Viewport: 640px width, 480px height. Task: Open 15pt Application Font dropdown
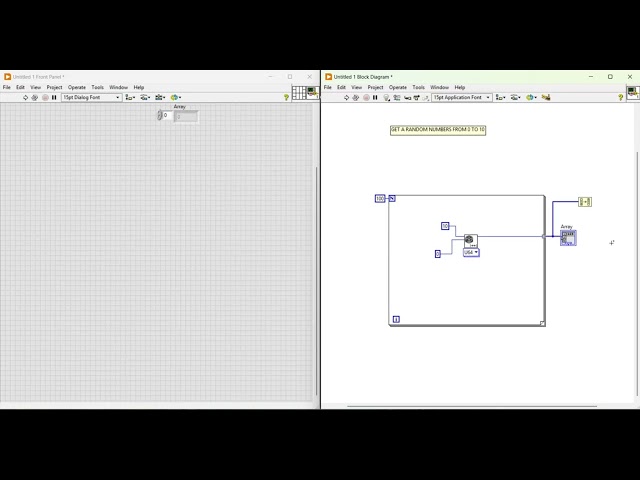click(x=462, y=98)
